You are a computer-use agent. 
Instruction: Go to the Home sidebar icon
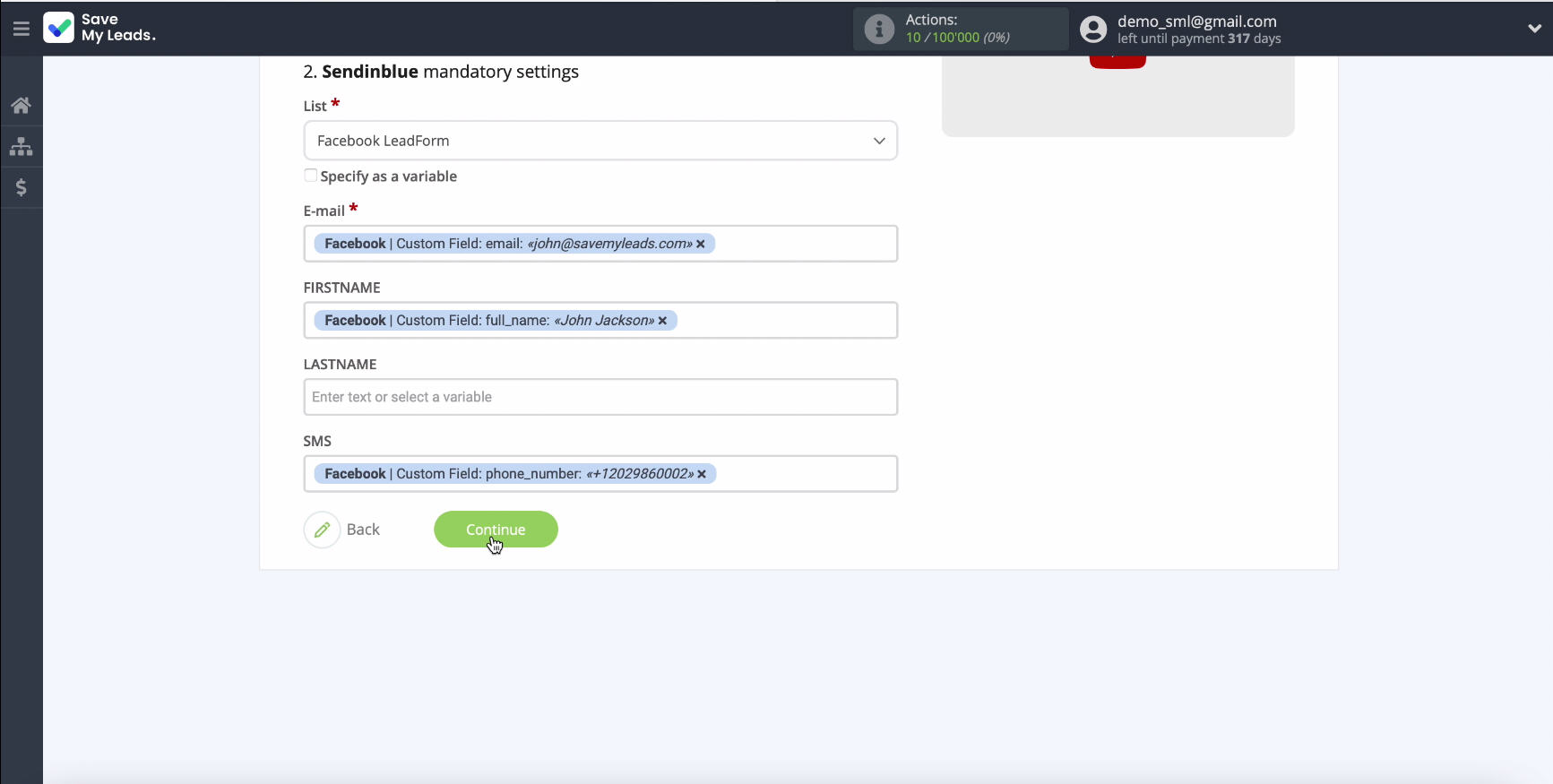[22, 106]
